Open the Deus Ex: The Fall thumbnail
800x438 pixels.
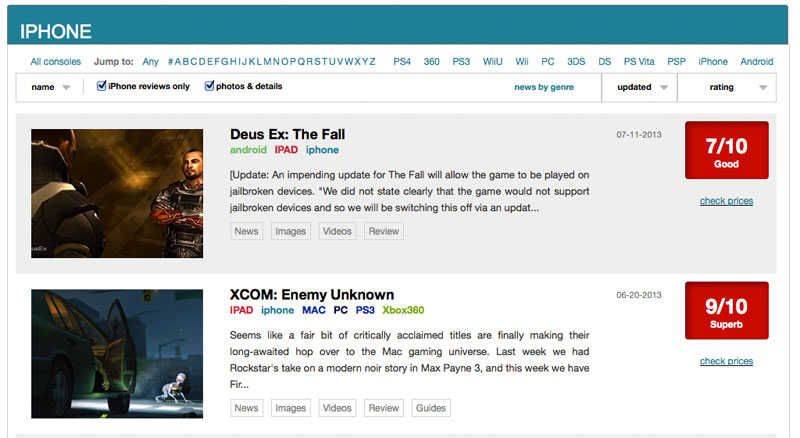pyautogui.click(x=117, y=193)
